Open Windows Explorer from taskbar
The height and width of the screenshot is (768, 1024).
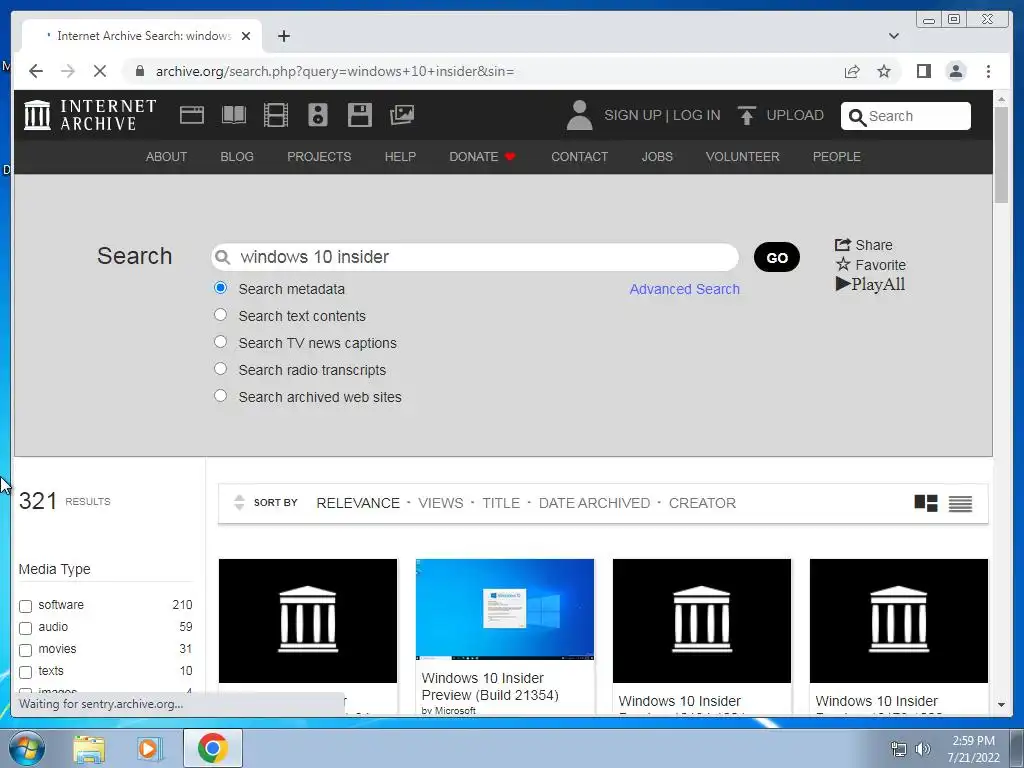(x=89, y=748)
